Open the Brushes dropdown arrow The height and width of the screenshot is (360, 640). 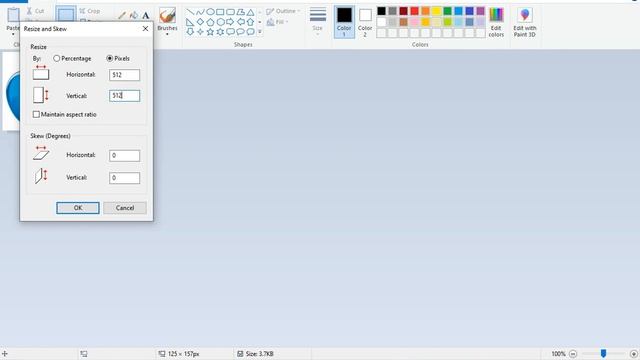167,34
